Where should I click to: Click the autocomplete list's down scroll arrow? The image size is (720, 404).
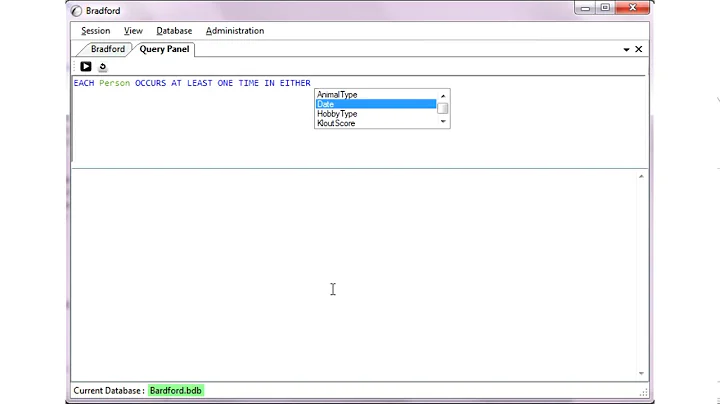[x=443, y=121]
